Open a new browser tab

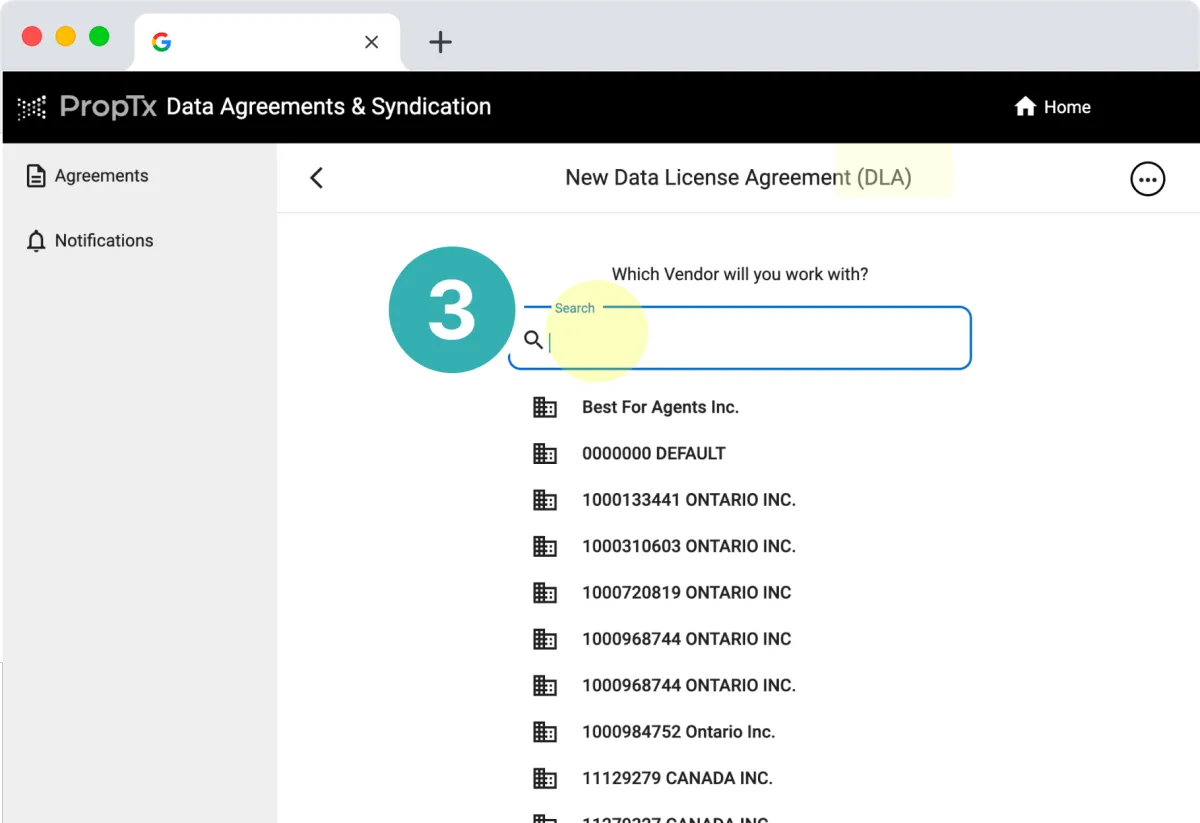pos(440,42)
